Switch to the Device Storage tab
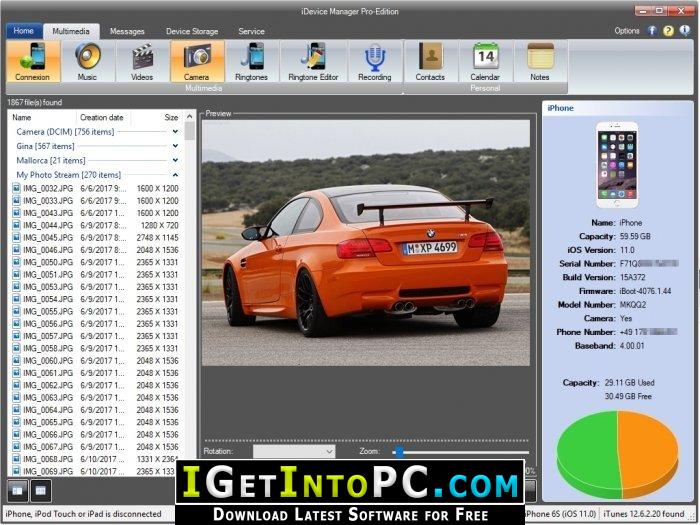The width and height of the screenshot is (700, 525). coord(192,31)
